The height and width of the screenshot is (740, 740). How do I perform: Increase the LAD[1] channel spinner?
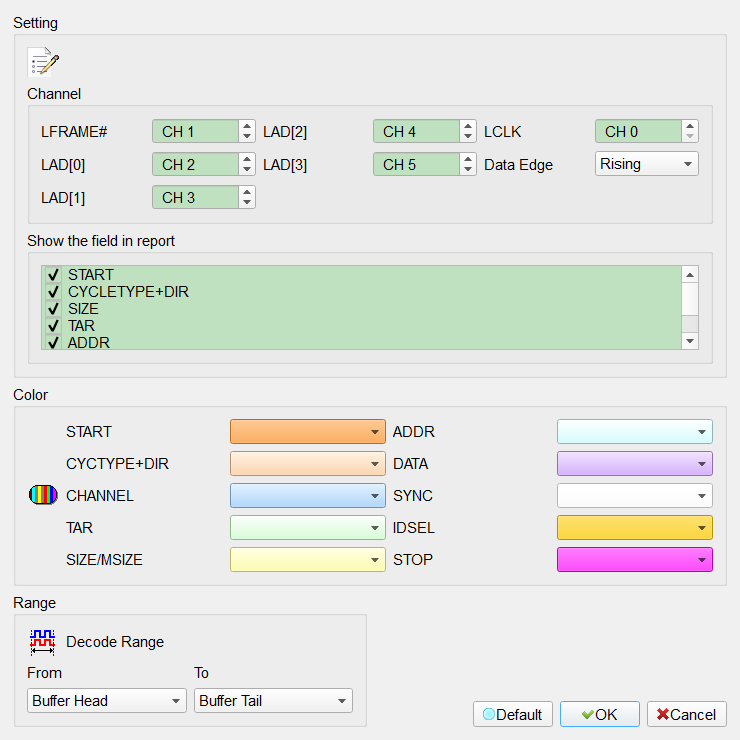(x=247, y=192)
